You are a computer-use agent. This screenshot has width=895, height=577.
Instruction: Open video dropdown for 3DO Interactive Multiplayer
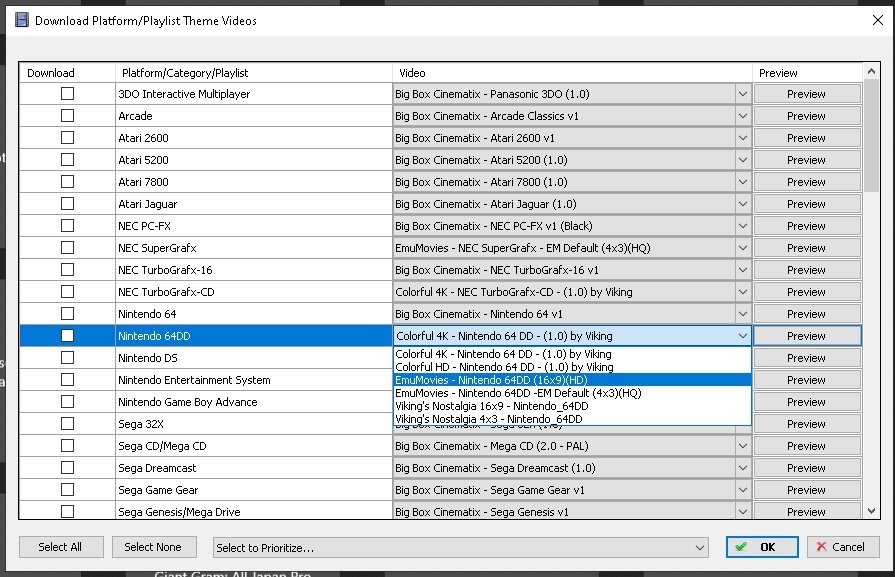tap(743, 94)
